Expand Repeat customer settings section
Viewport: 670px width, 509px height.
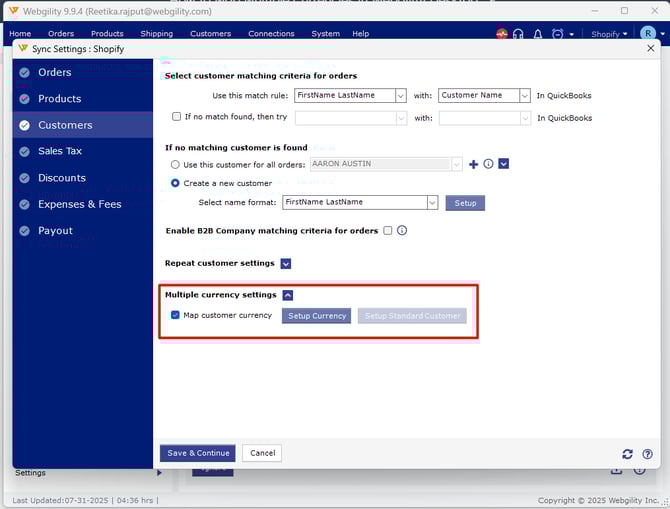pos(285,264)
